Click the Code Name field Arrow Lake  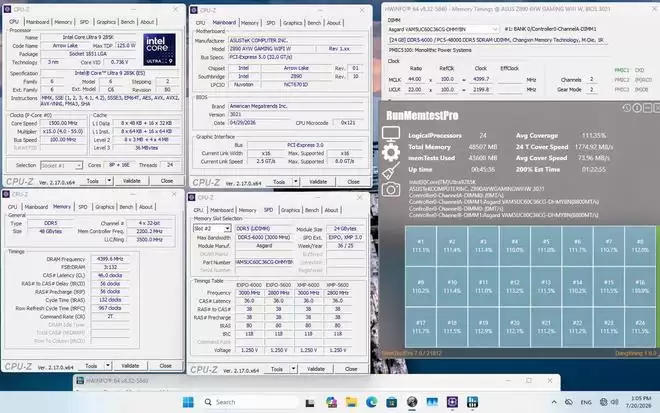(65, 45)
